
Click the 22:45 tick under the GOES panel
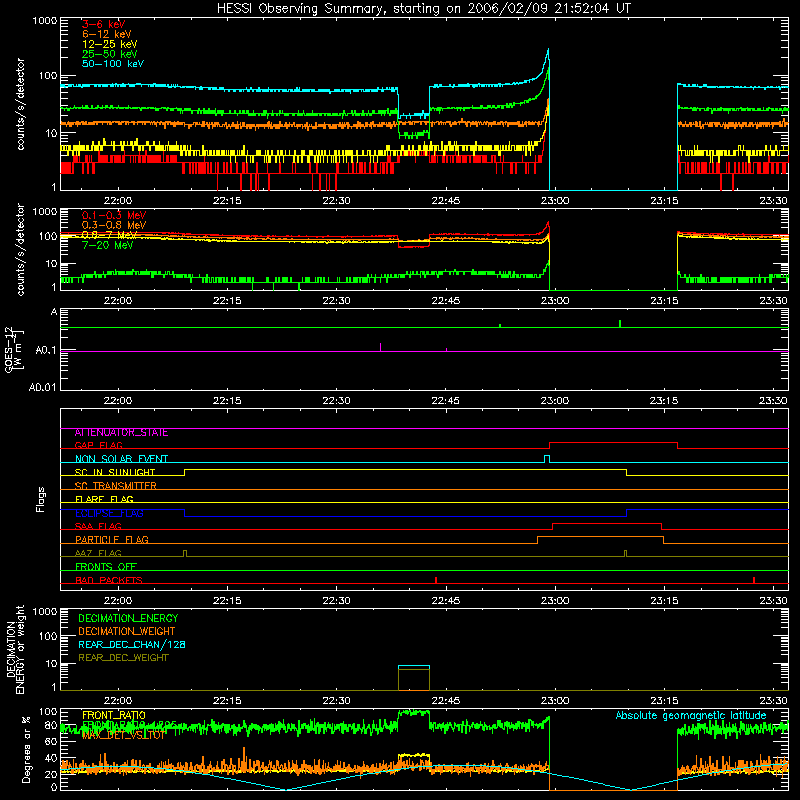click(x=445, y=401)
